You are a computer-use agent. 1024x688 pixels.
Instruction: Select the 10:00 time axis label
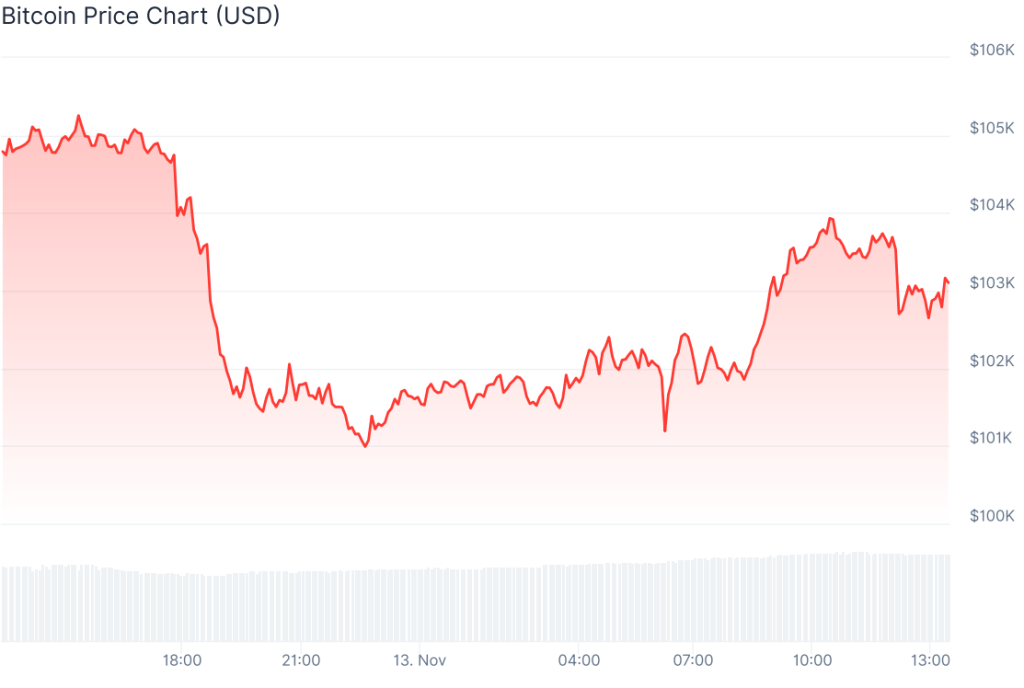(x=812, y=660)
